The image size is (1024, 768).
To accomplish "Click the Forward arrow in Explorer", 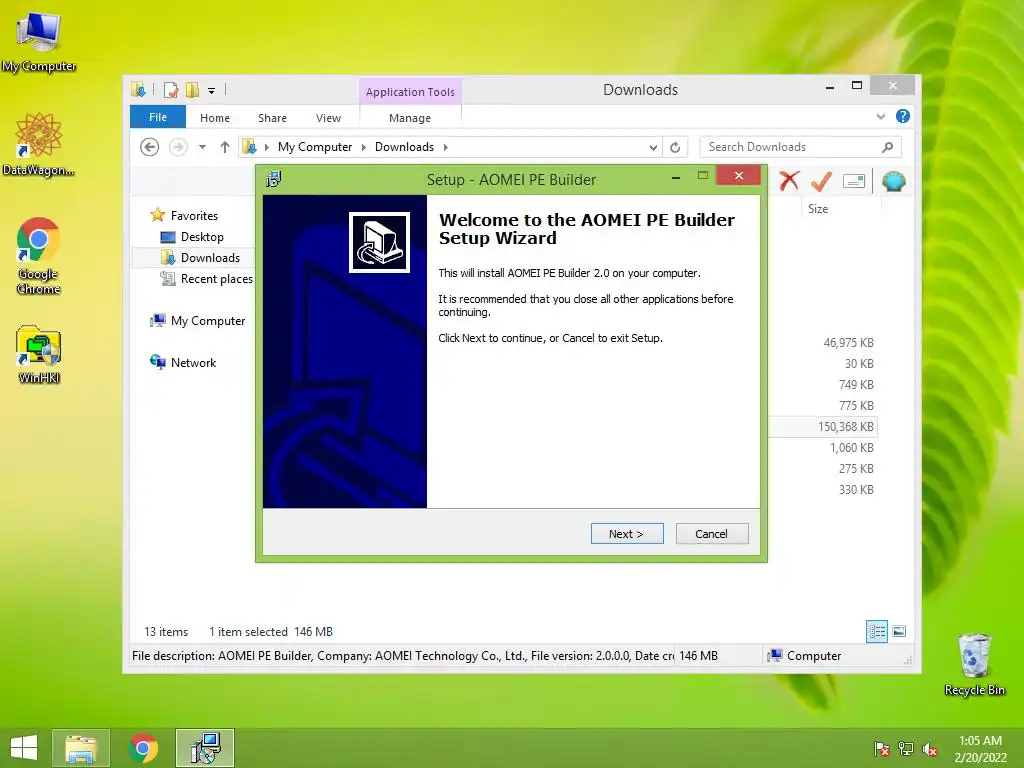I will 178,147.
